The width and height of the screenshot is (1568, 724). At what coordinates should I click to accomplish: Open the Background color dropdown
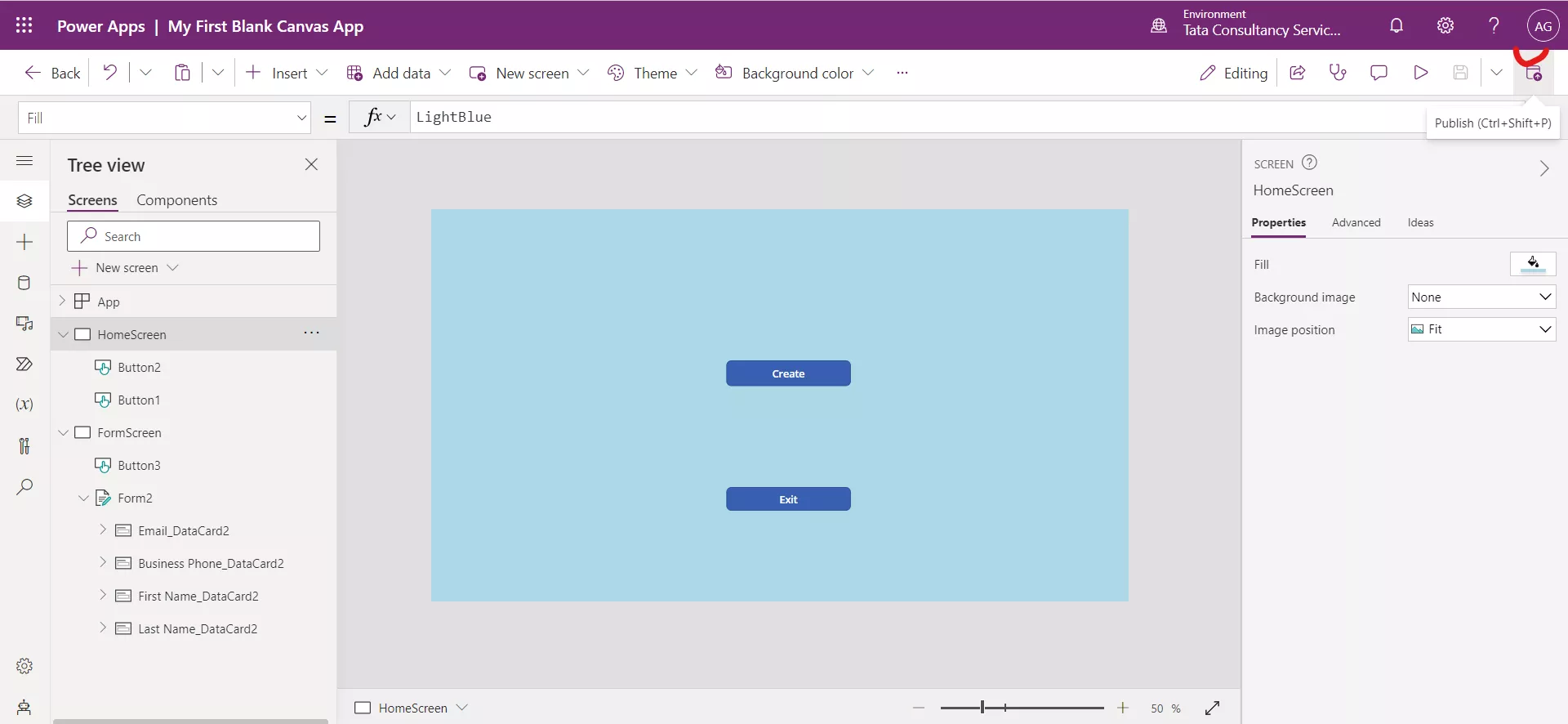click(x=868, y=73)
